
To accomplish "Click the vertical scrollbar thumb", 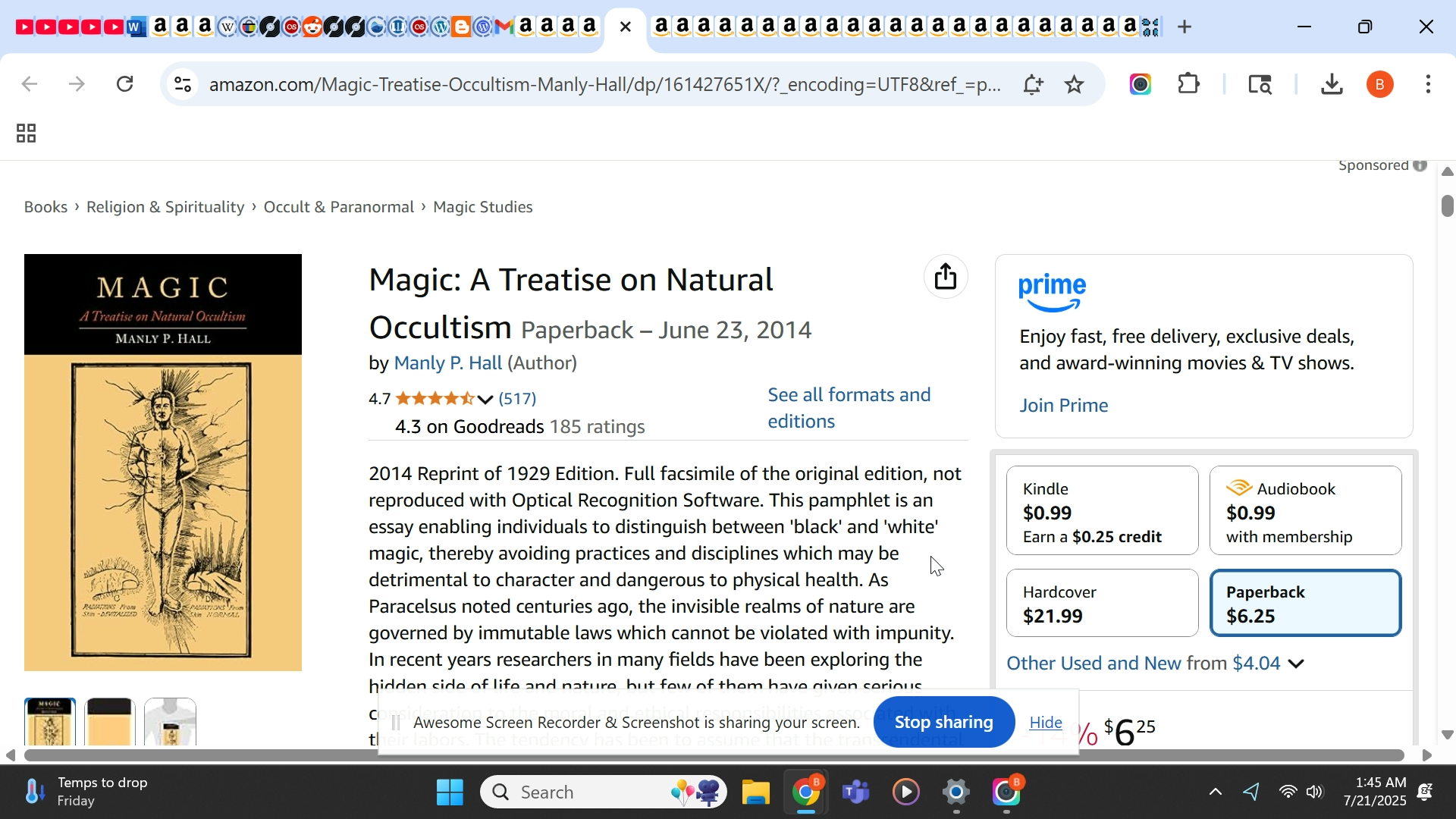I will 1448,206.
